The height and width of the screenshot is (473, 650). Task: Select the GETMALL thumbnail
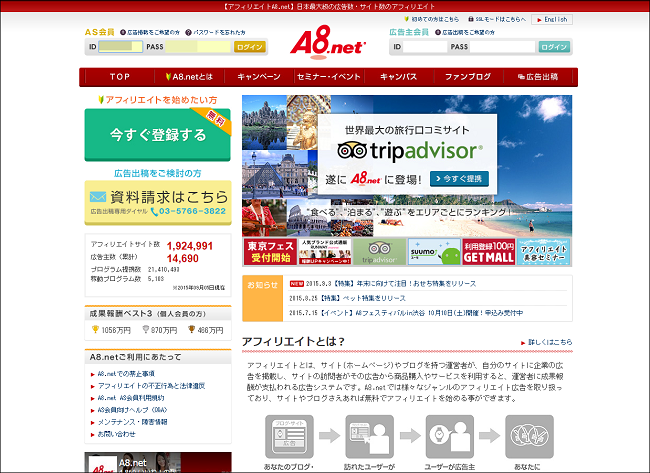point(489,252)
